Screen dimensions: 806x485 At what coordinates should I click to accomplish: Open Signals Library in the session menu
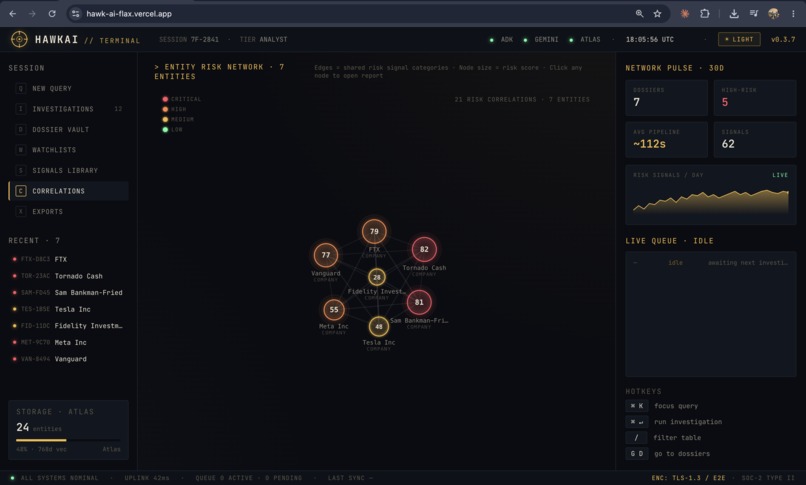(68, 171)
